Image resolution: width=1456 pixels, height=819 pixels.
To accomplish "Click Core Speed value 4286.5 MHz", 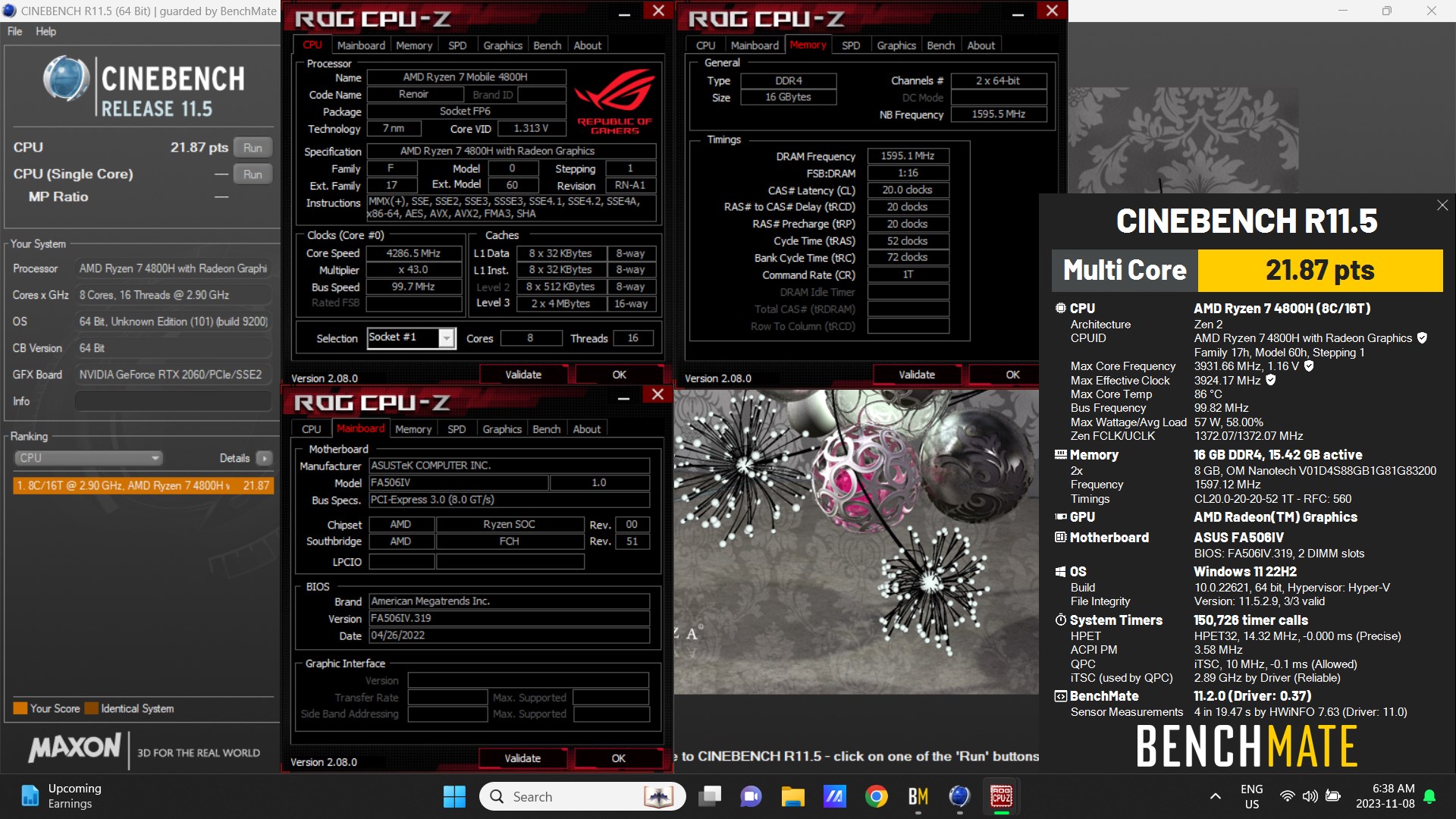I will tap(414, 253).
